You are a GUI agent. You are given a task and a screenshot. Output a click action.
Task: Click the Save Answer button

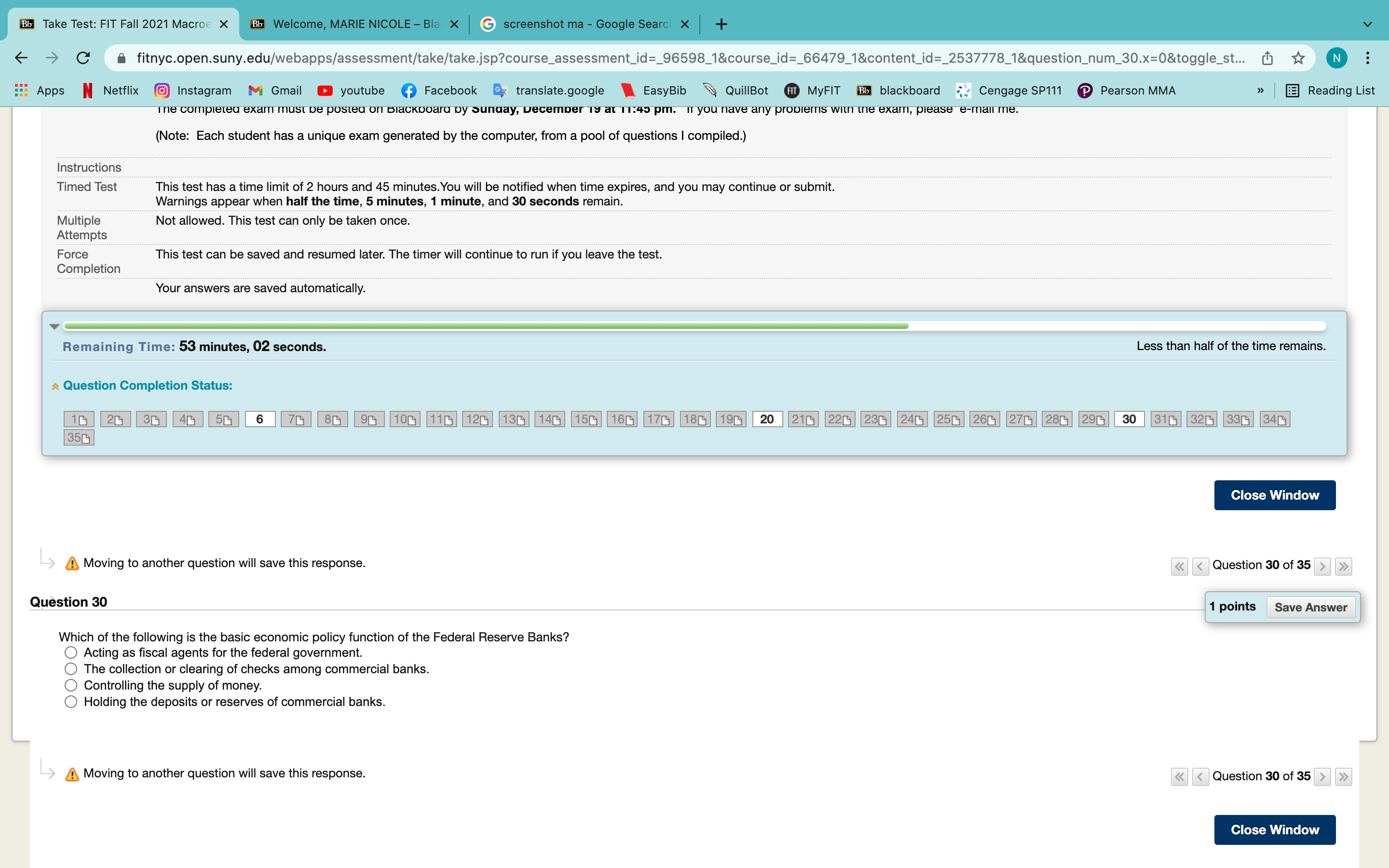point(1310,607)
